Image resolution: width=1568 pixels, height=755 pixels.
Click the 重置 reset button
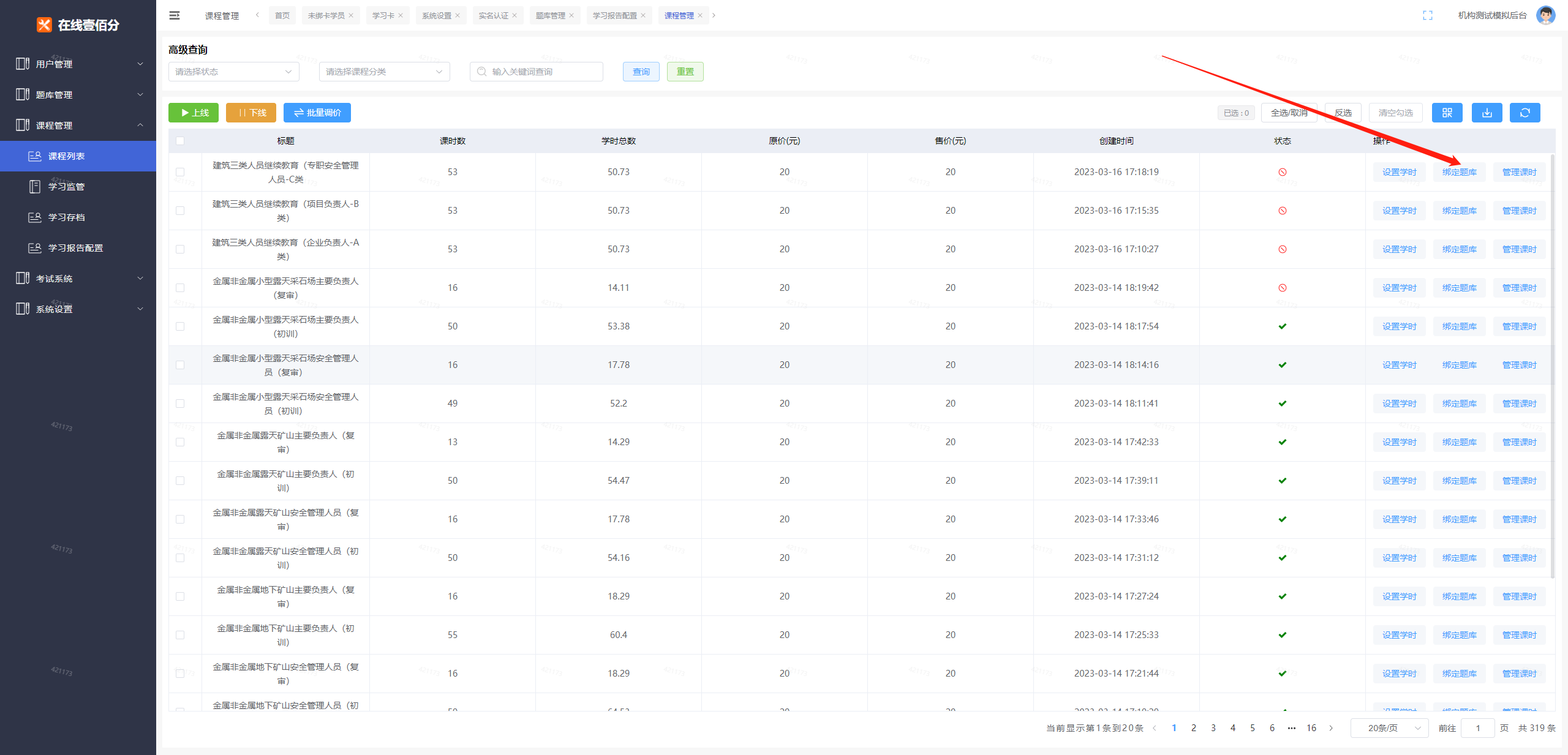685,72
